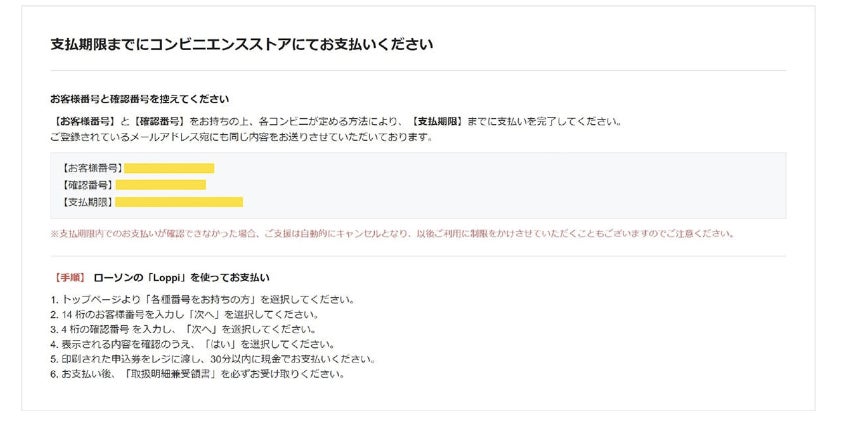
Task: Click the red cancellation warning notice
Action: (x=392, y=234)
